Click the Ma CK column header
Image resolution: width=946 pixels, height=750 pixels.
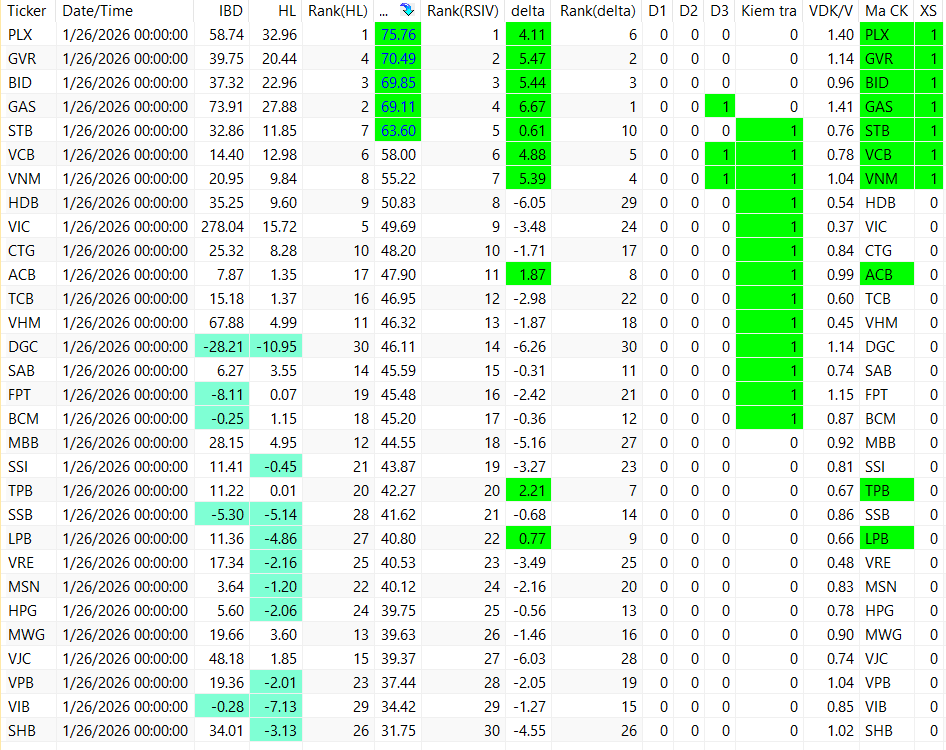tap(886, 11)
